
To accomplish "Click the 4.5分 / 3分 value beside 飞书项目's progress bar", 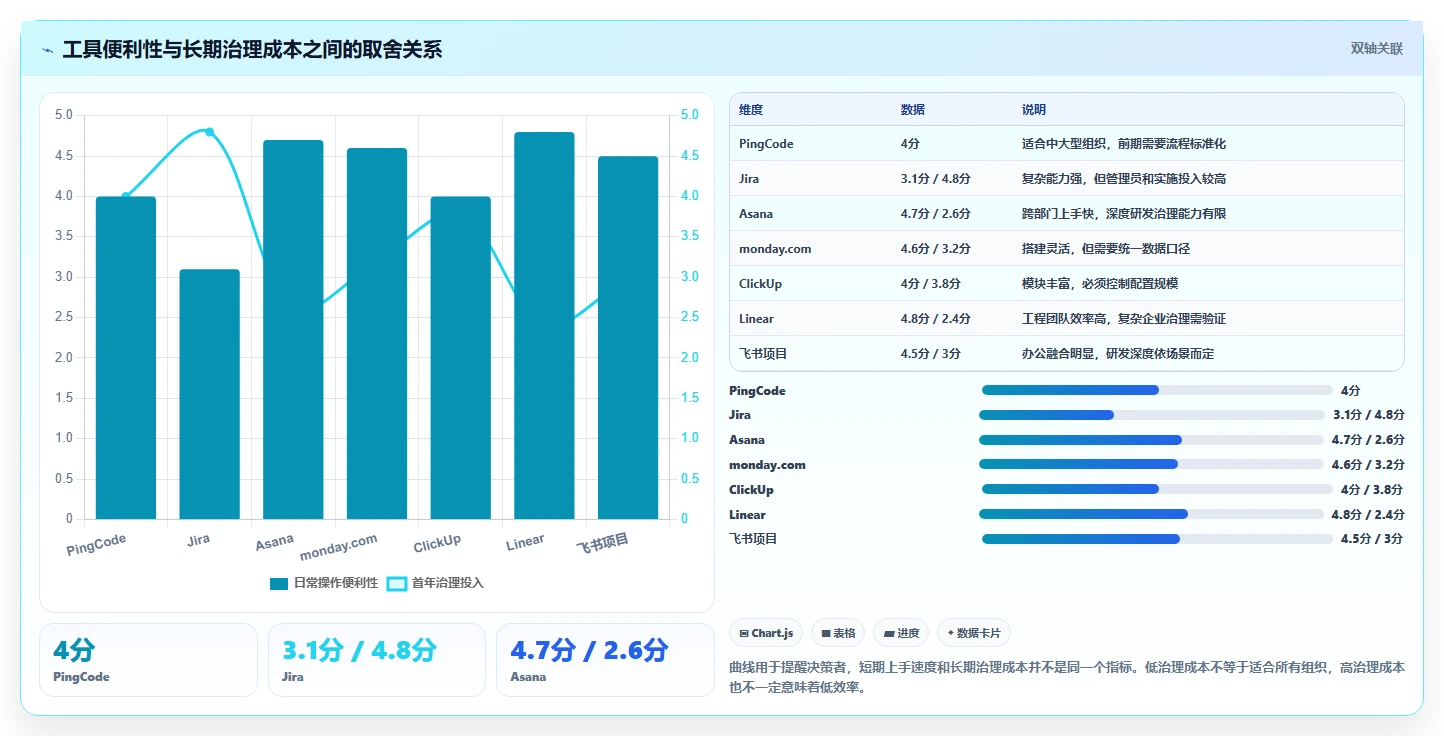I will [1372, 539].
